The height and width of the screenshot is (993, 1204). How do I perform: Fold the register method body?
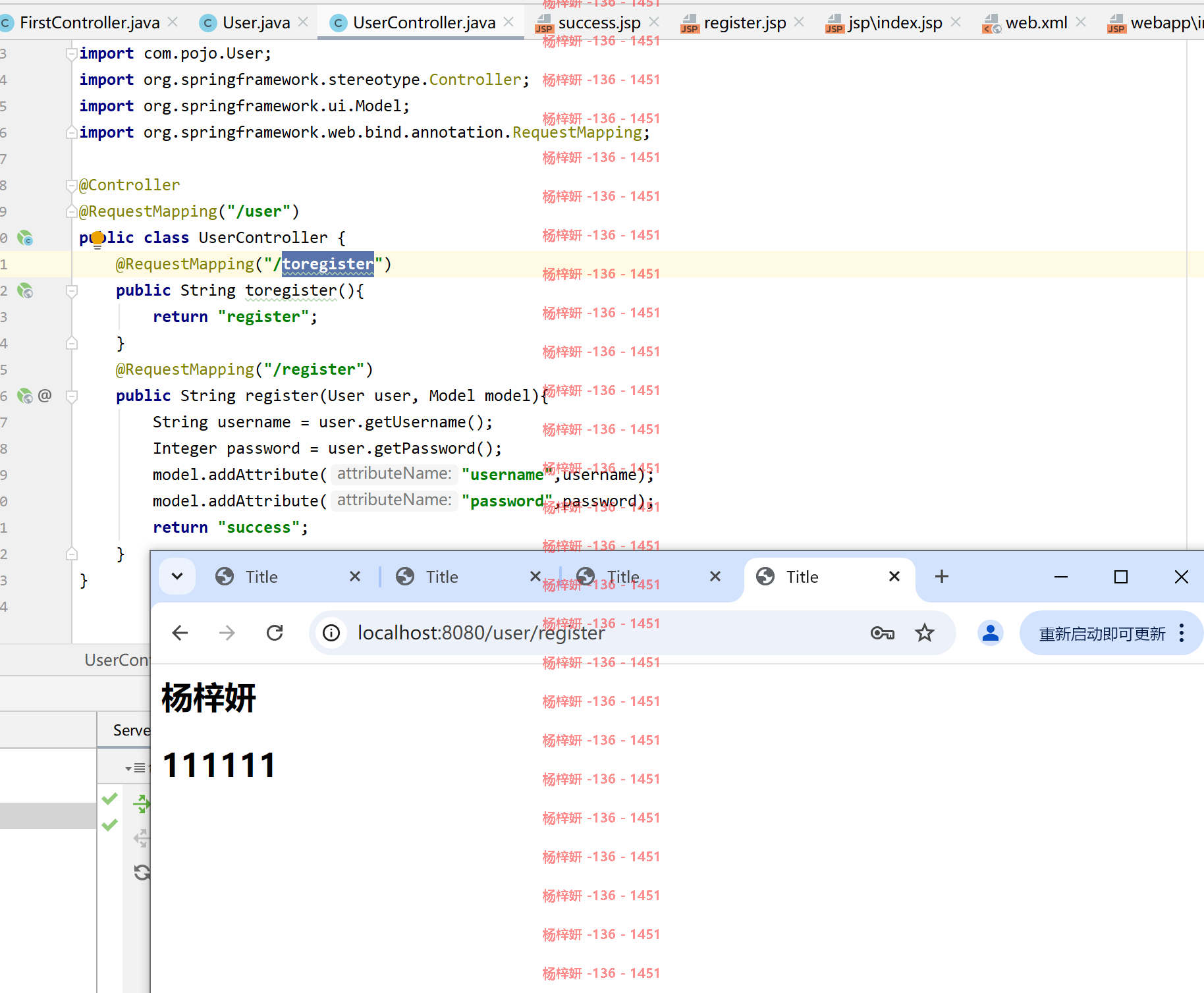[72, 396]
